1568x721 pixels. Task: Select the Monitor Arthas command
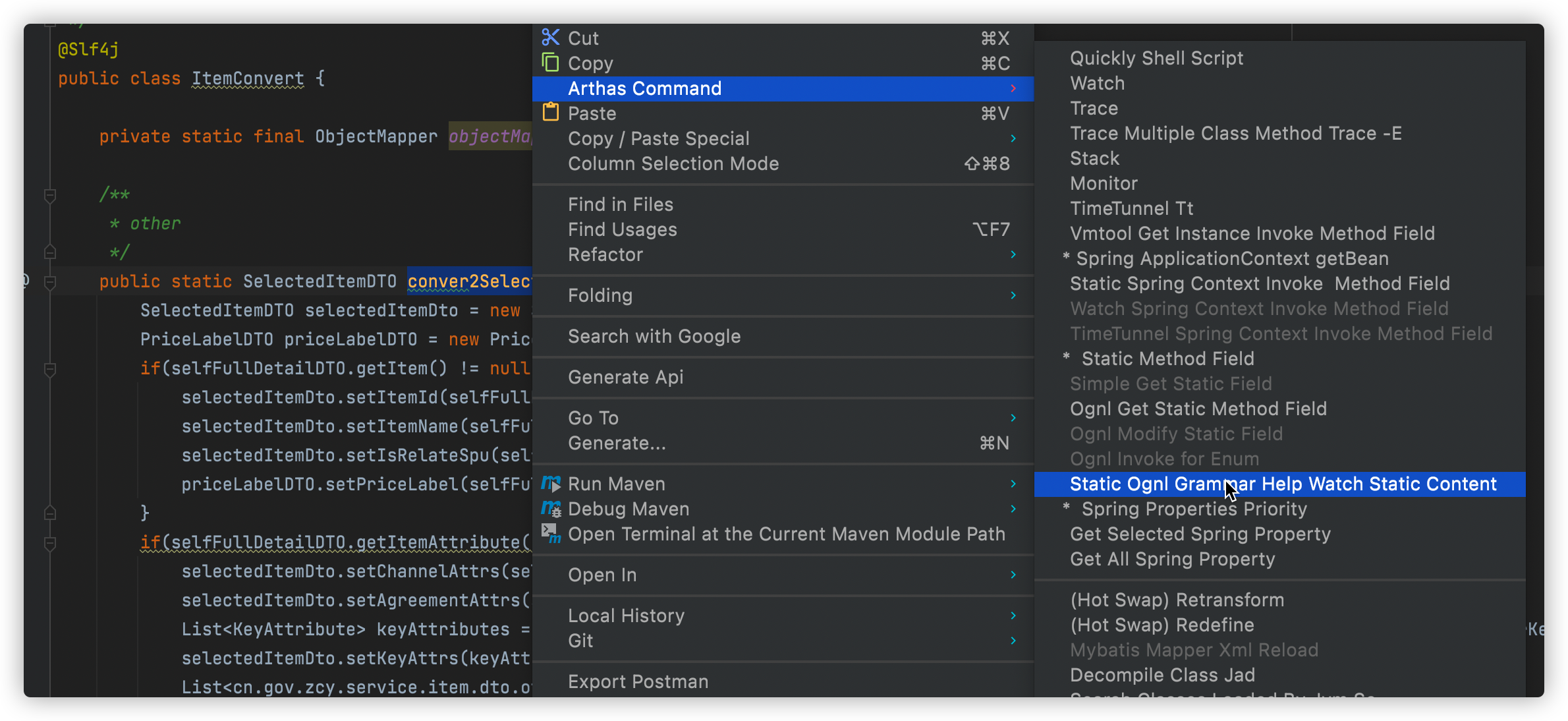(1280, 183)
